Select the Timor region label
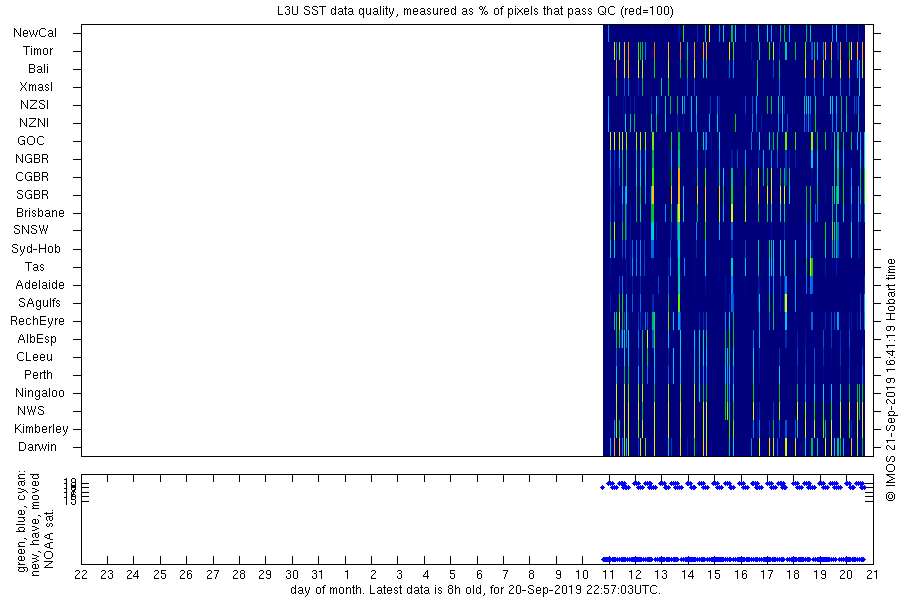The image size is (900, 600). pyautogui.click(x=38, y=51)
